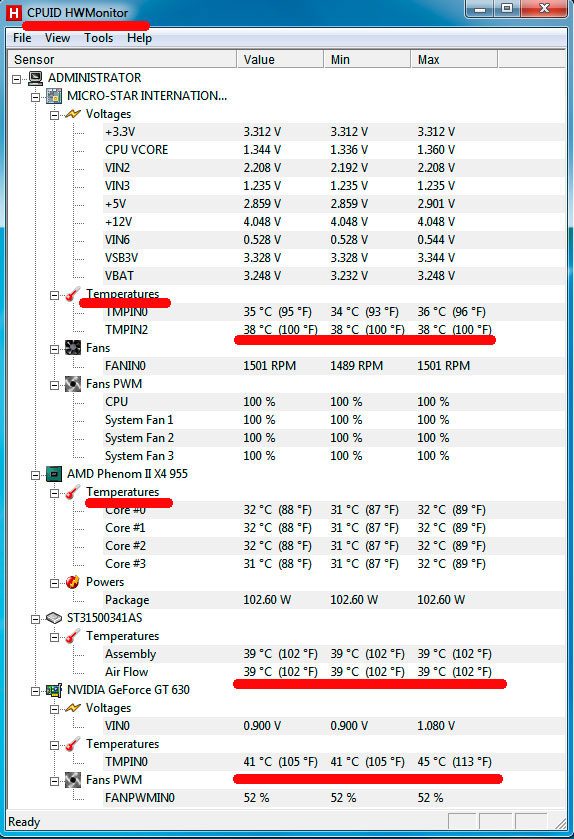
Task: Open the View menu
Action: click(x=57, y=38)
